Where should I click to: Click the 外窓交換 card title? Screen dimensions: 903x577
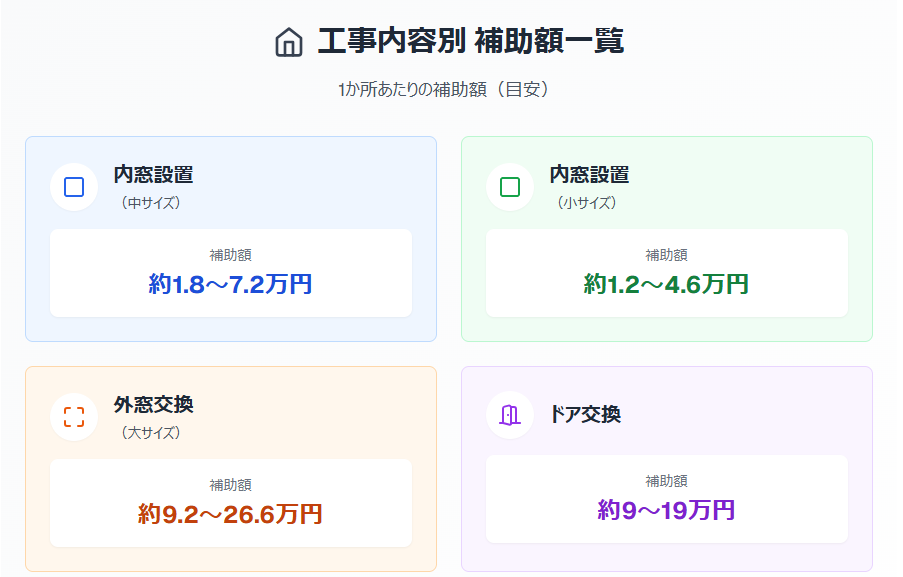click(153, 405)
